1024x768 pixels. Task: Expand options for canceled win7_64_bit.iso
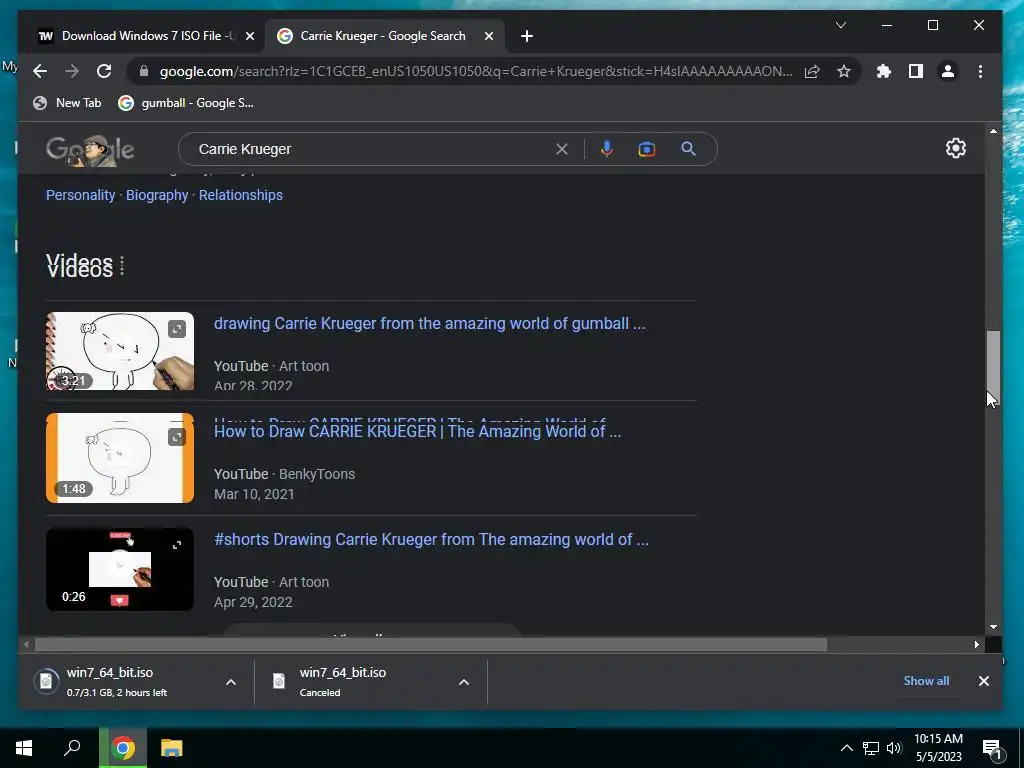464,682
